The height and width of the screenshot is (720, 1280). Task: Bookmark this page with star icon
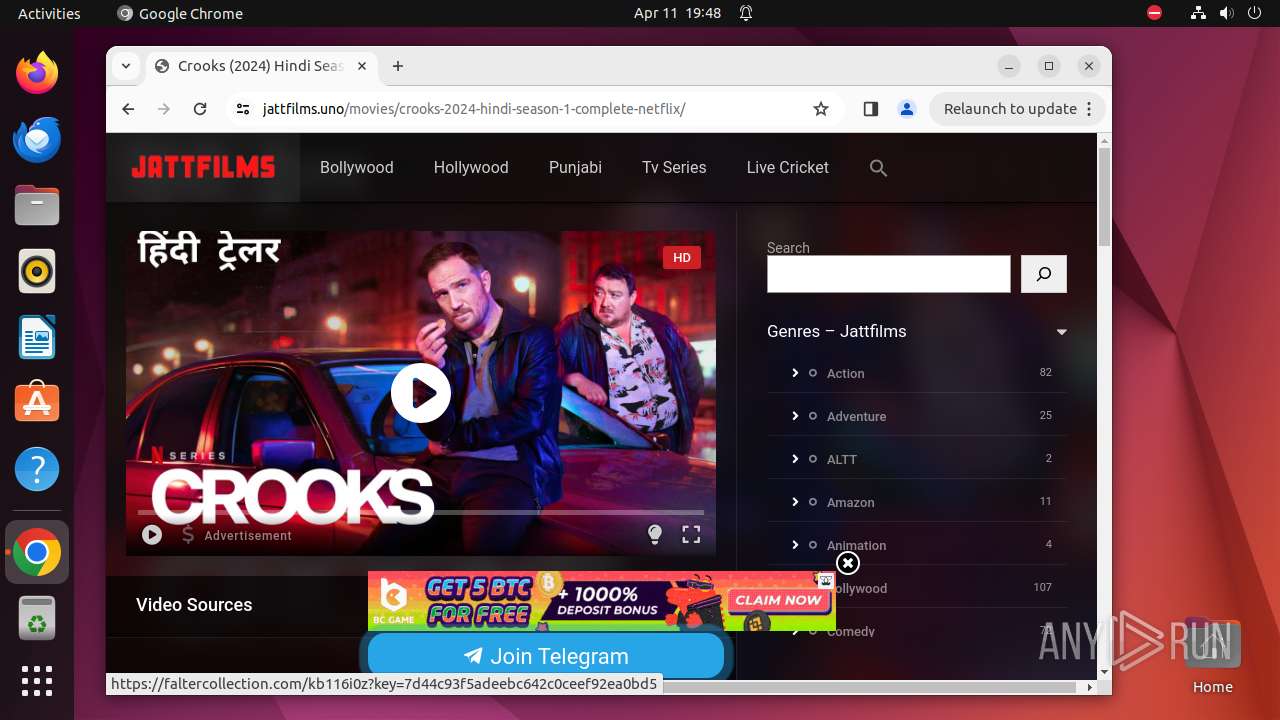pyautogui.click(x=821, y=109)
